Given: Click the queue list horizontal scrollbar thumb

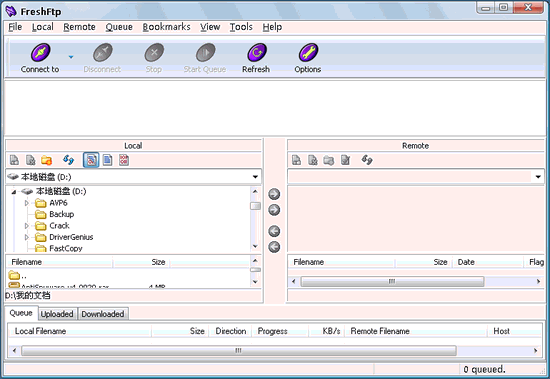Looking at the screenshot, I should [239, 350].
